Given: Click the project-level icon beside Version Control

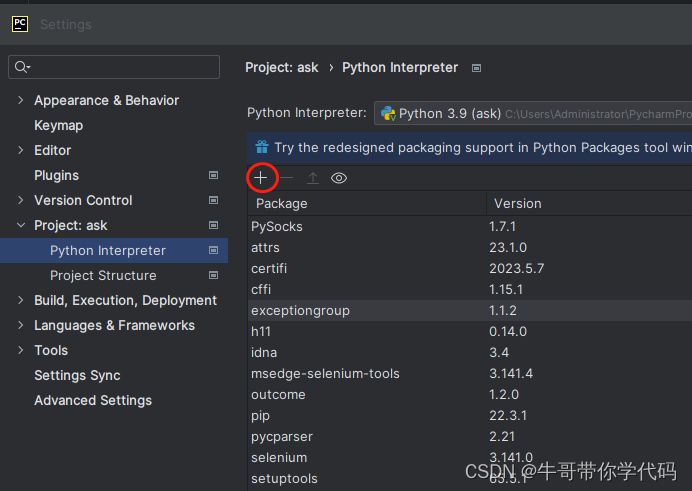Looking at the screenshot, I should (213, 200).
